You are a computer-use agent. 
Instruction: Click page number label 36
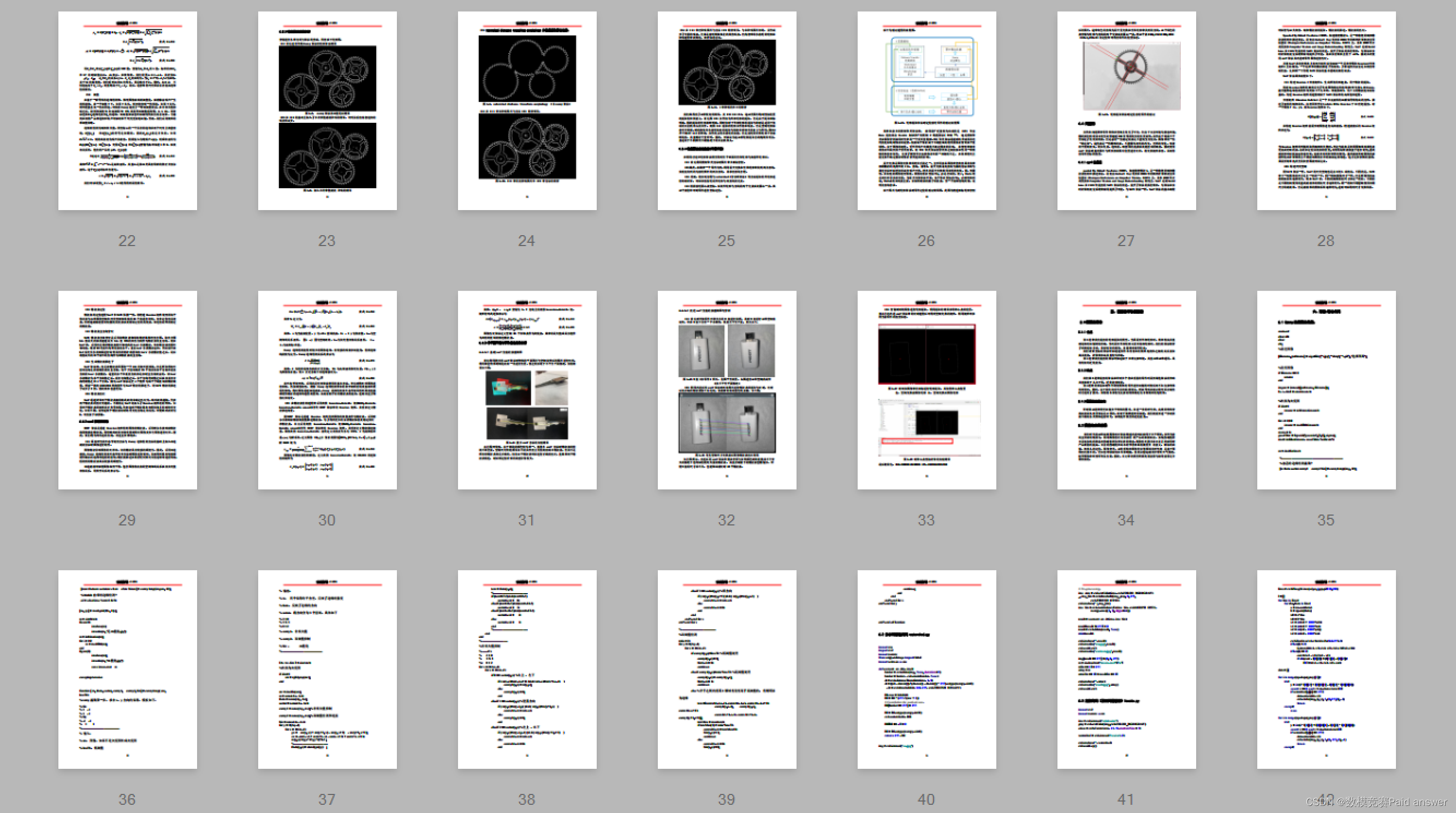tap(127, 799)
